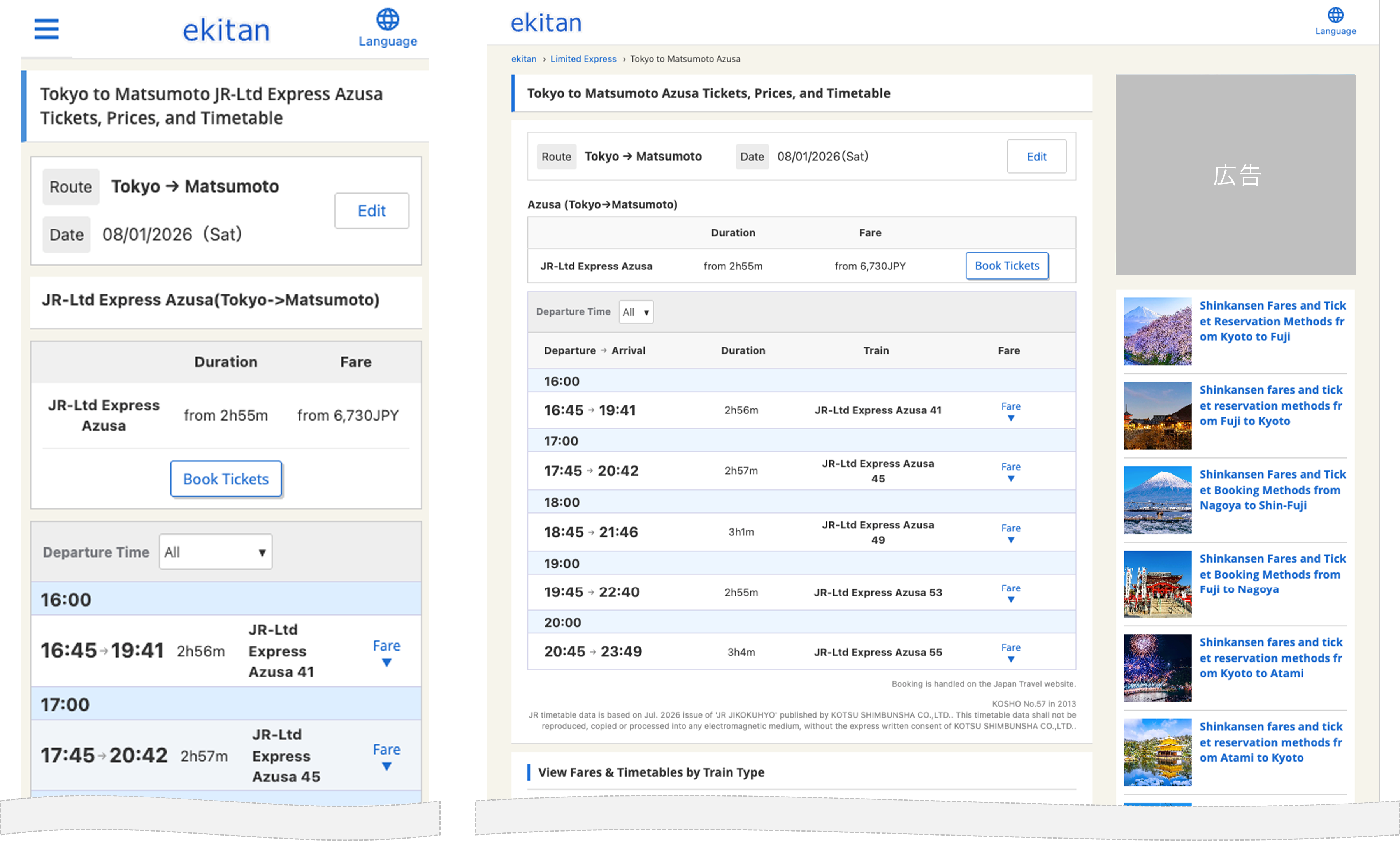The image size is (1400, 841).
Task: Click the 20:00 hour header in desktop timetable
Action: tap(801, 622)
